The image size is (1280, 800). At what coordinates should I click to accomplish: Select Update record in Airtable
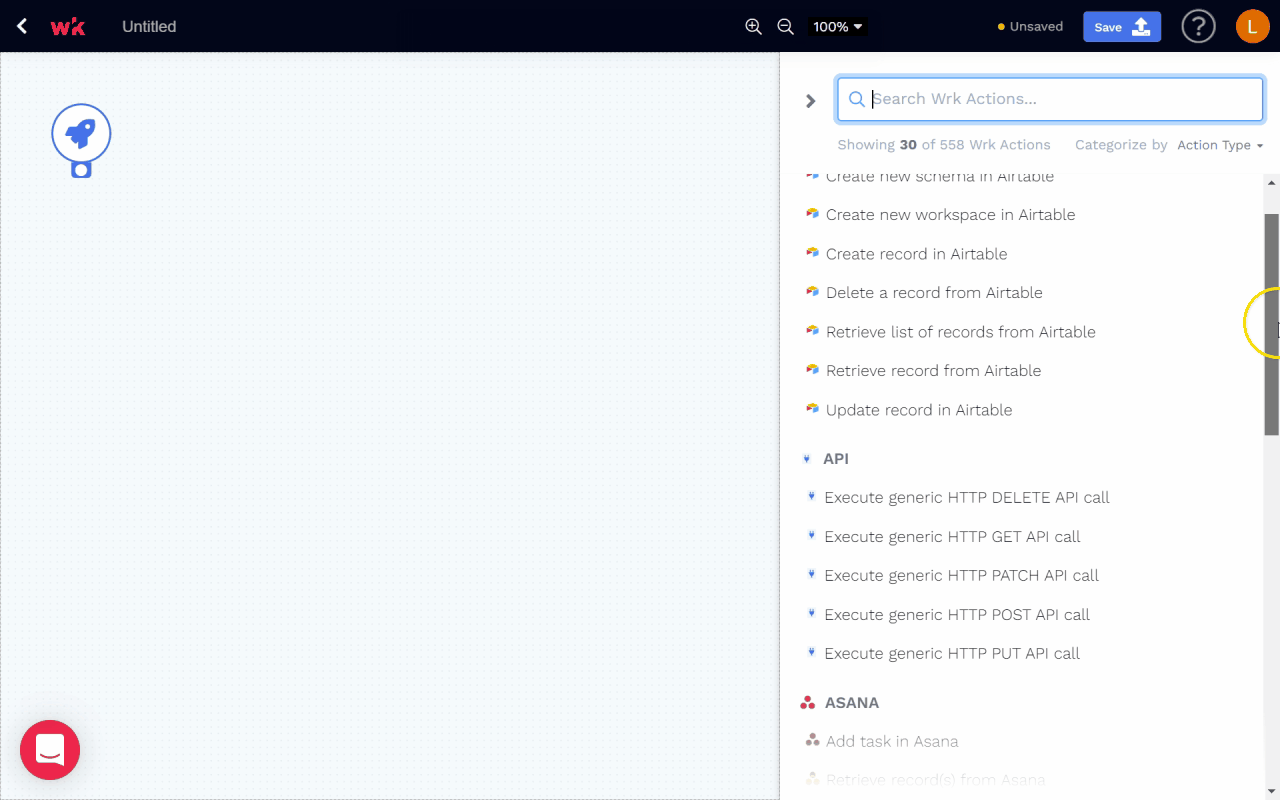click(x=919, y=410)
